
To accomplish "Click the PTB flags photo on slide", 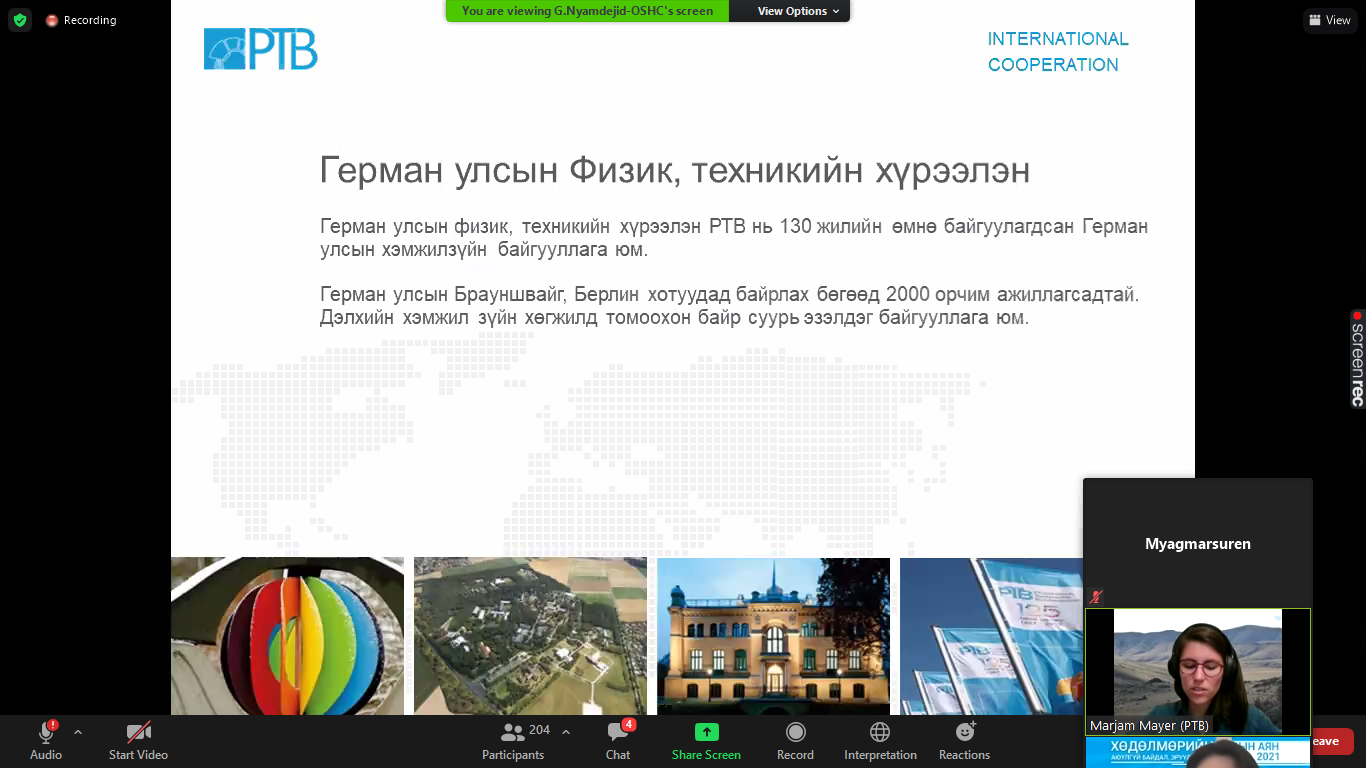I will [x=992, y=636].
